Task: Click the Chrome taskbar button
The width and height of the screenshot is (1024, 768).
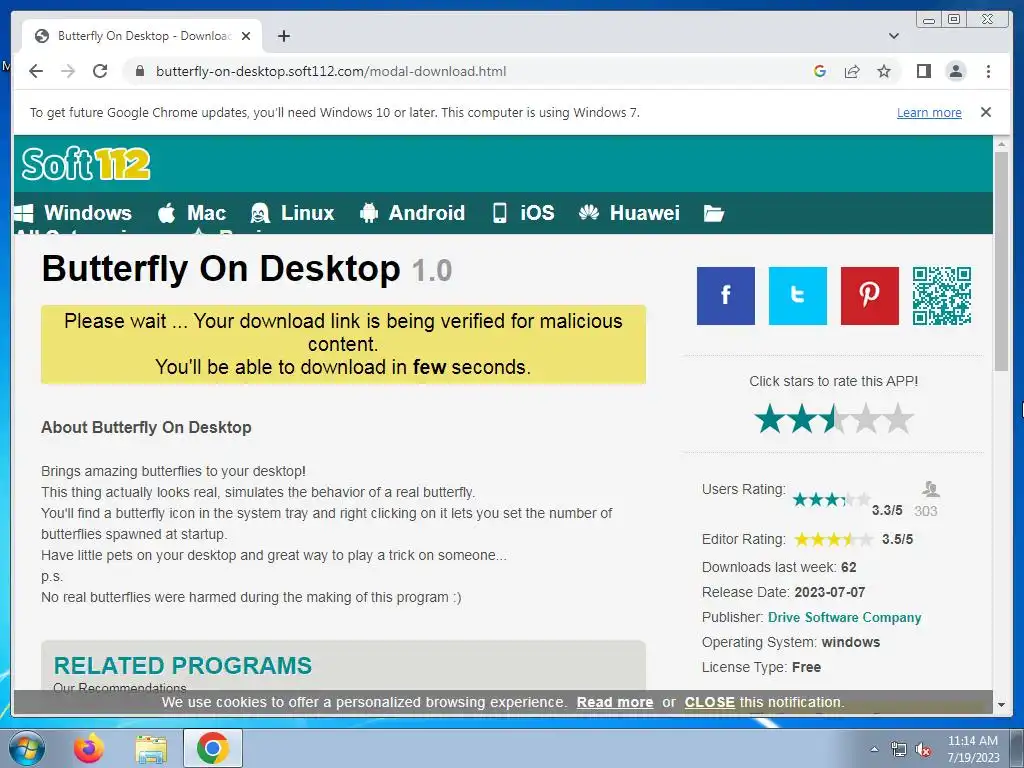Action: (x=213, y=748)
